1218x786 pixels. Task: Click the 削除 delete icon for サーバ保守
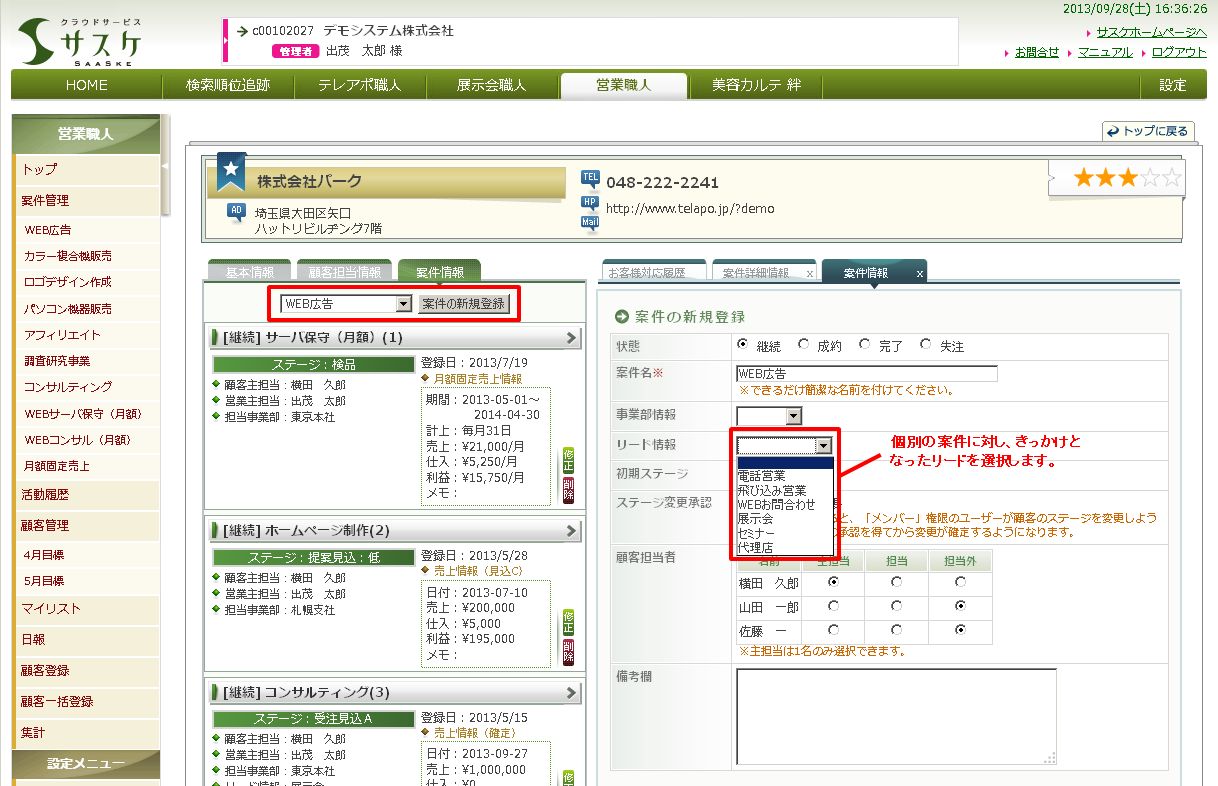coord(568,490)
